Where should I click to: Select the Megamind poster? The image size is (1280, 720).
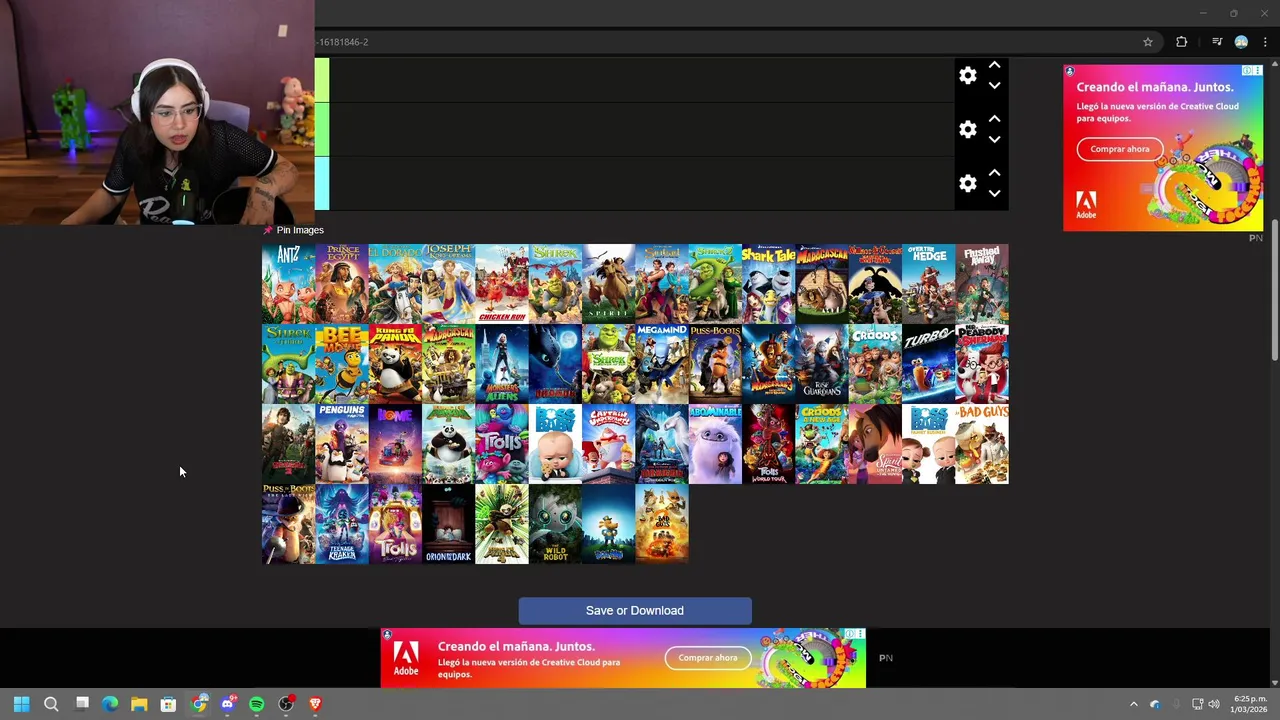(662, 364)
